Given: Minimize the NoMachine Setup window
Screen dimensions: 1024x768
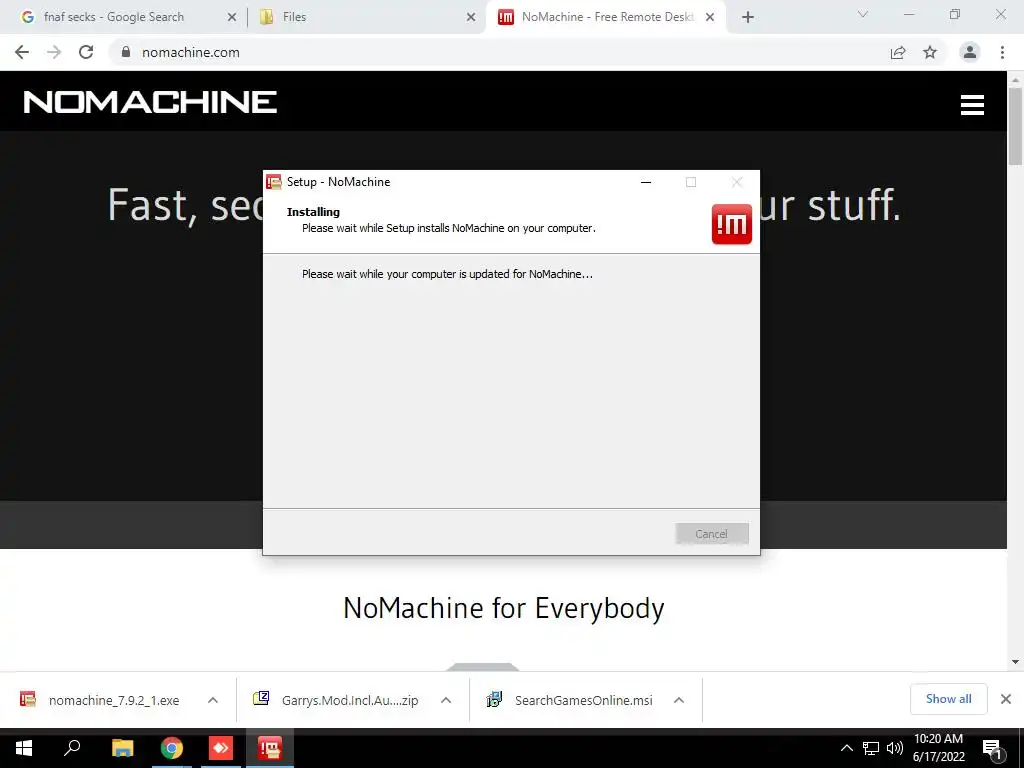Looking at the screenshot, I should point(646,182).
